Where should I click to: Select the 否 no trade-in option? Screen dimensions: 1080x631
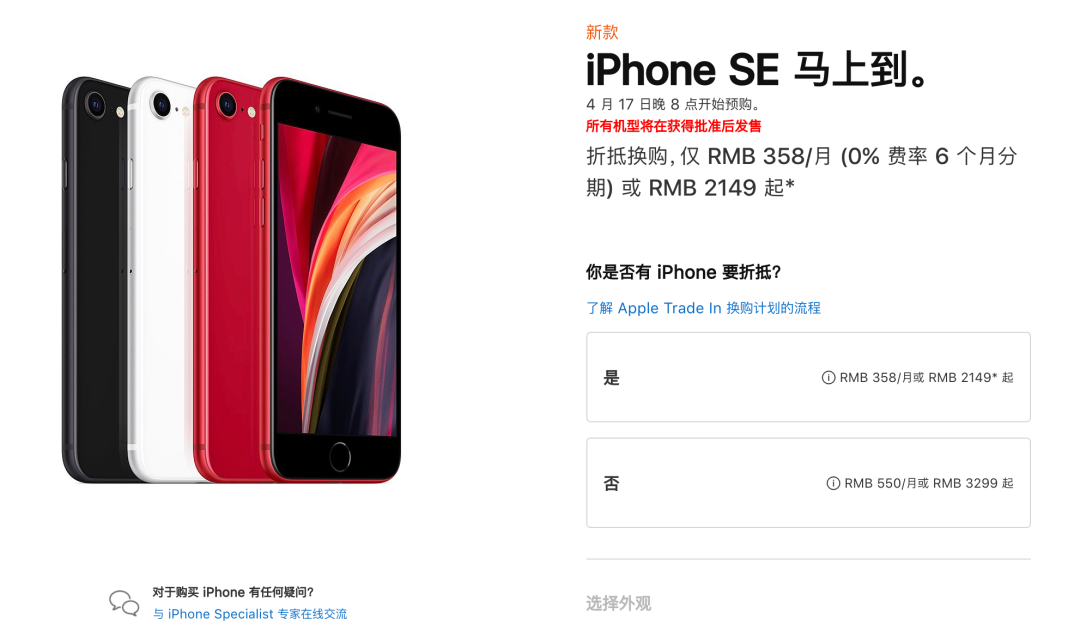[808, 483]
